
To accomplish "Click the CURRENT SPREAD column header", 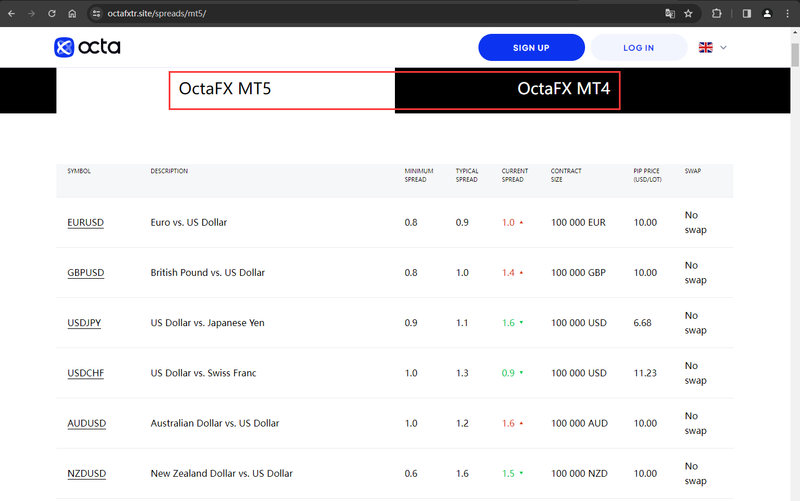I will pos(515,175).
